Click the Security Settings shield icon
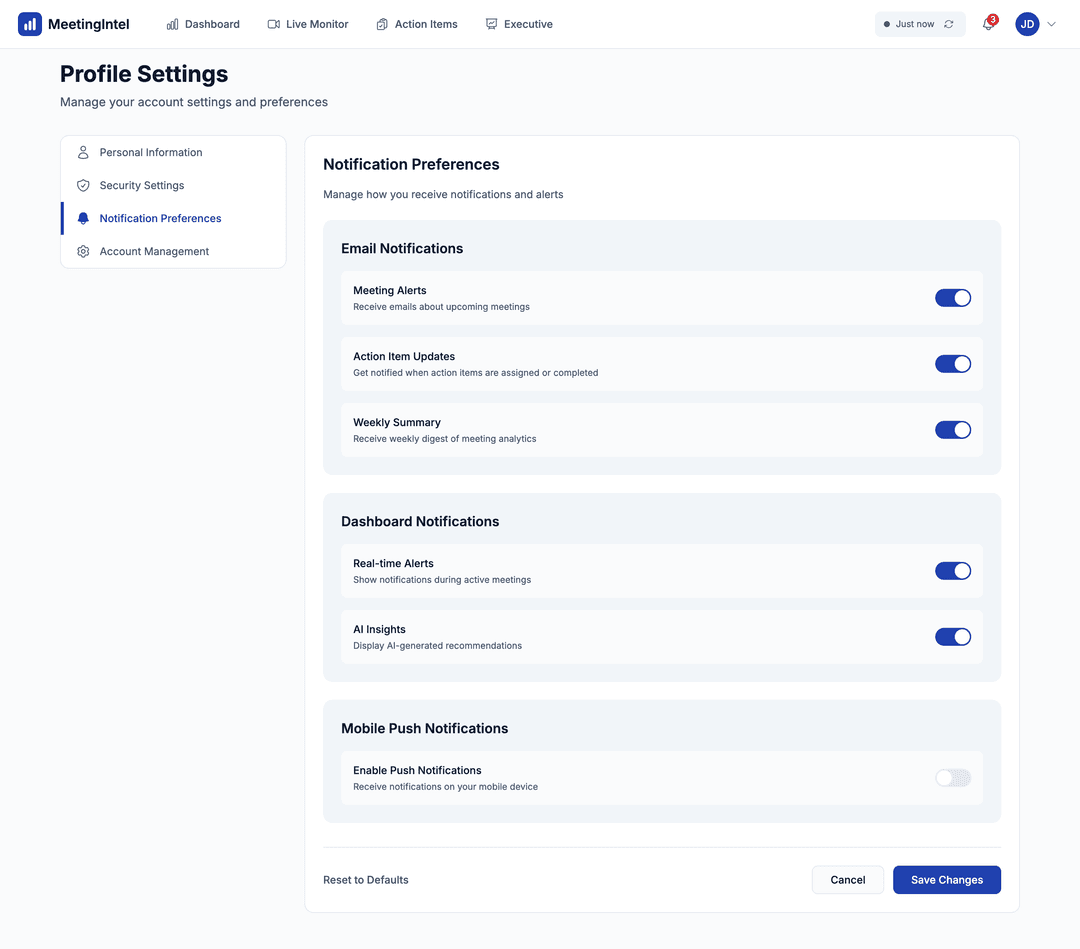1080x949 pixels. (83, 186)
